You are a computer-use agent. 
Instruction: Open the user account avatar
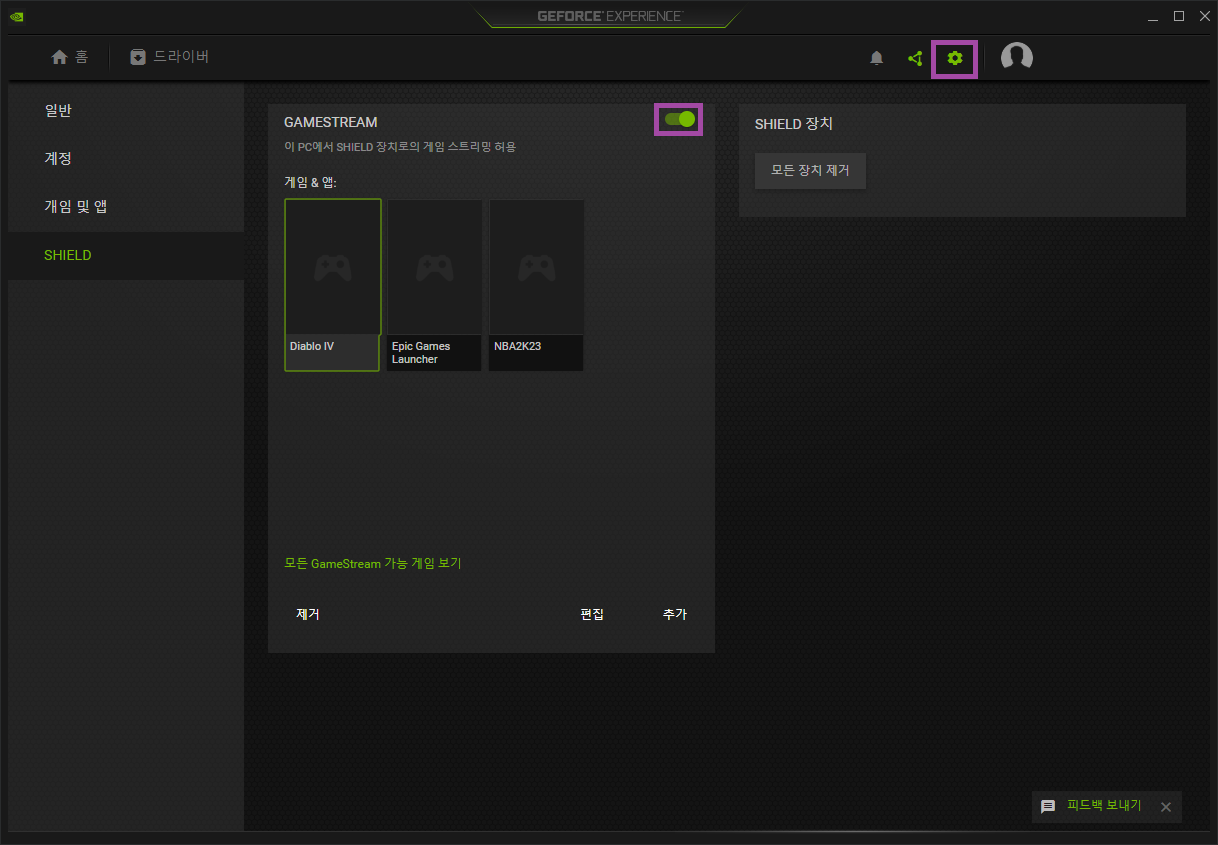[1017, 57]
